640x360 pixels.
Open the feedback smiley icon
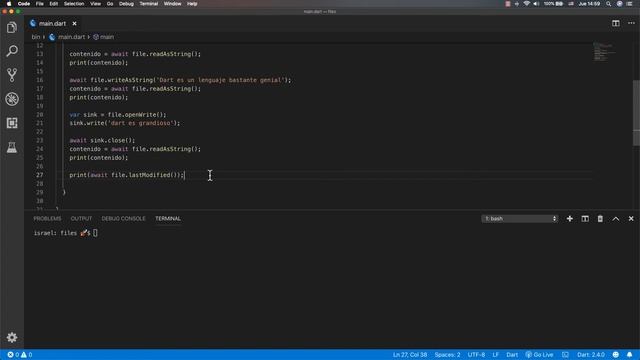pyautogui.click(x=616, y=355)
